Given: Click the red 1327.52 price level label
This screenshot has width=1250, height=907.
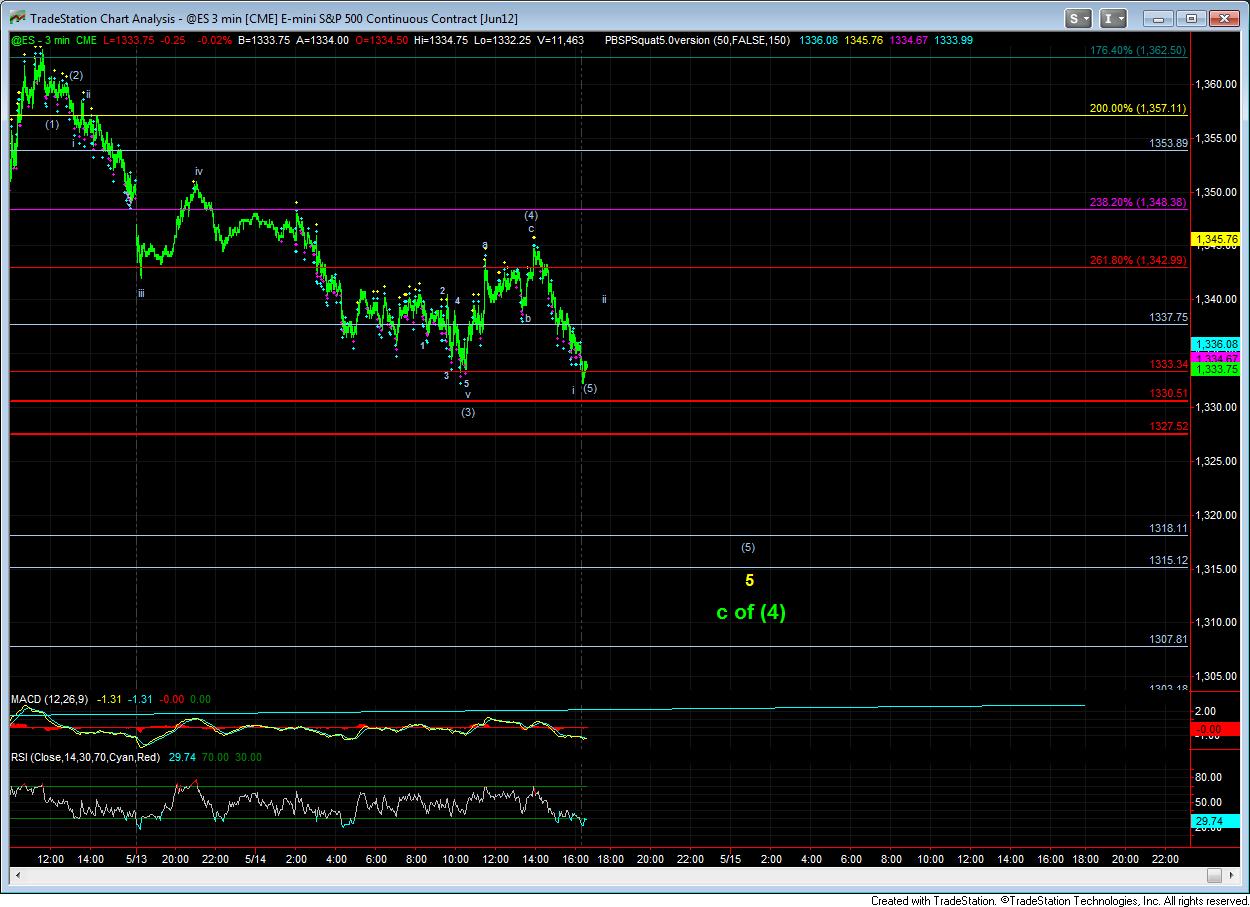Looking at the screenshot, I should (1168, 426).
